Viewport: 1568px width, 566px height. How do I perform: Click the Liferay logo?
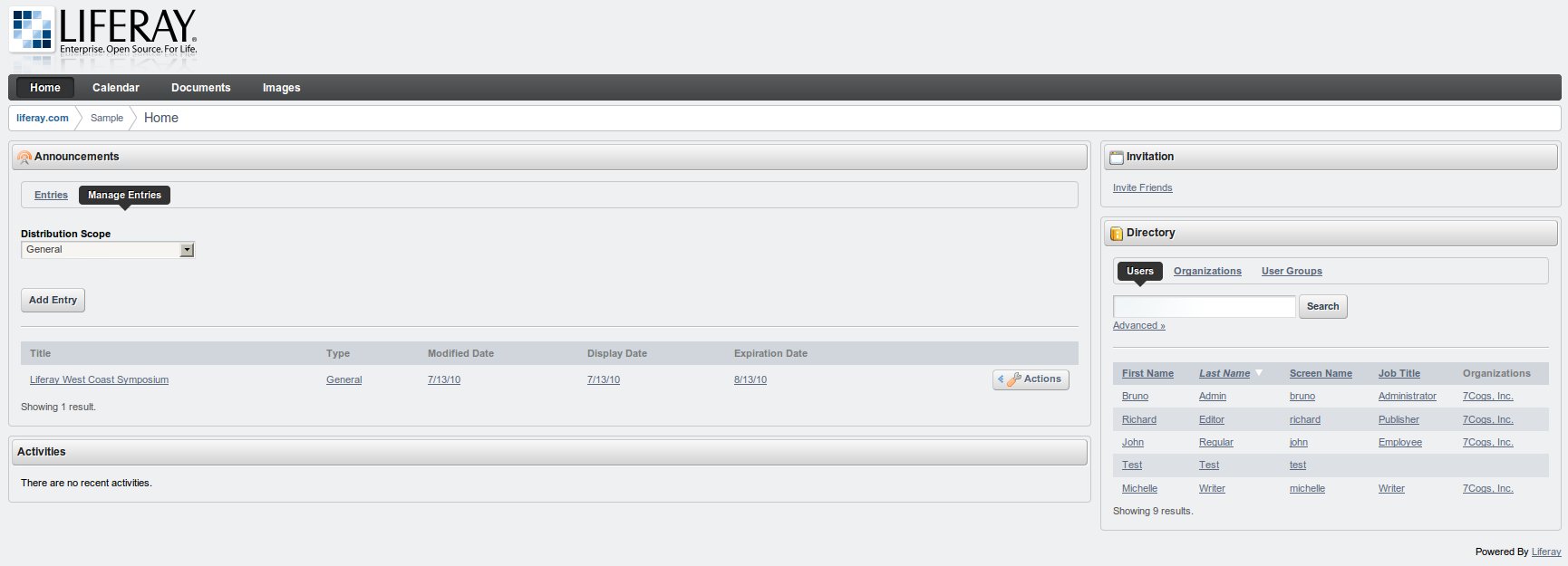(103, 31)
